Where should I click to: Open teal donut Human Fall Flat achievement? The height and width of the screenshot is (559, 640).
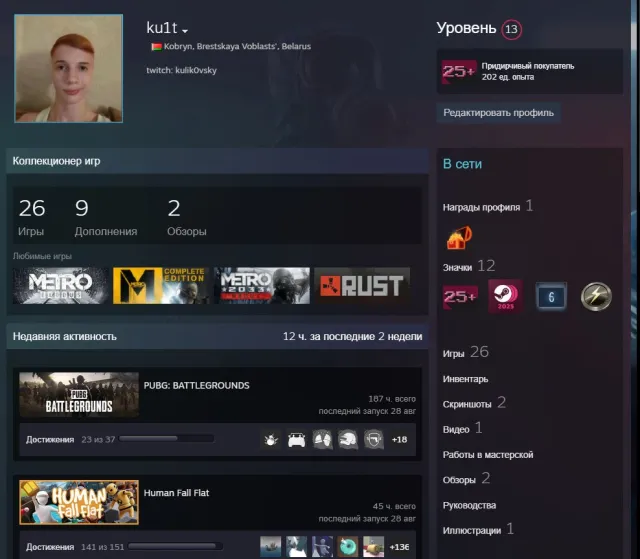(x=348, y=547)
